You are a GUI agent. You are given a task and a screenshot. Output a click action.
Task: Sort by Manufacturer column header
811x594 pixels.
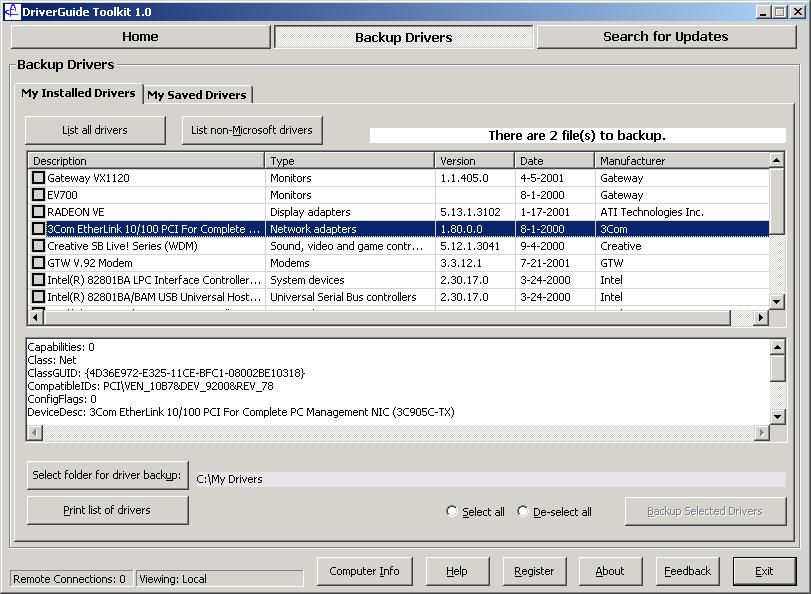pos(682,161)
